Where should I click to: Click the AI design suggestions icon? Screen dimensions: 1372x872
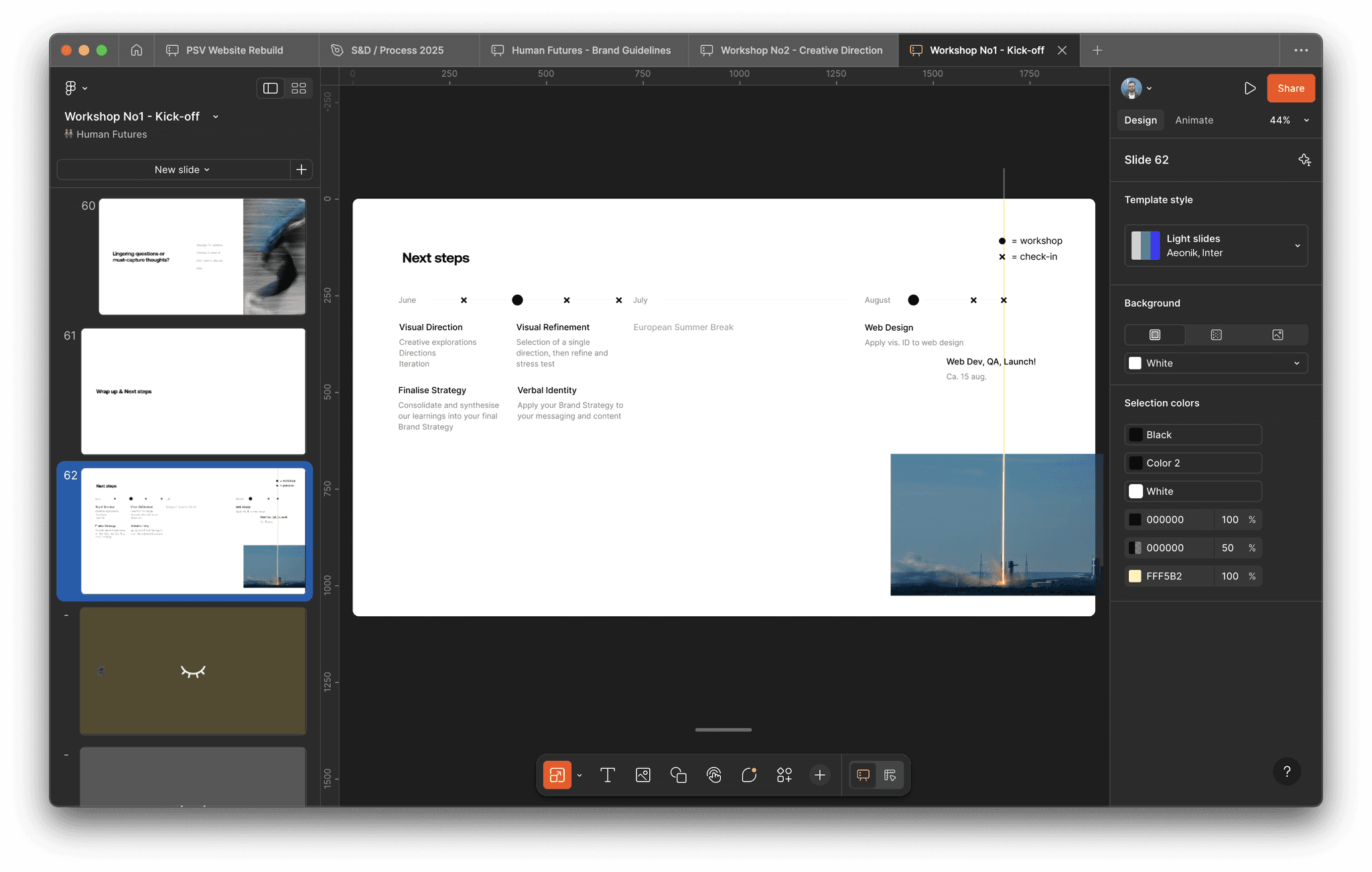pos(1304,159)
